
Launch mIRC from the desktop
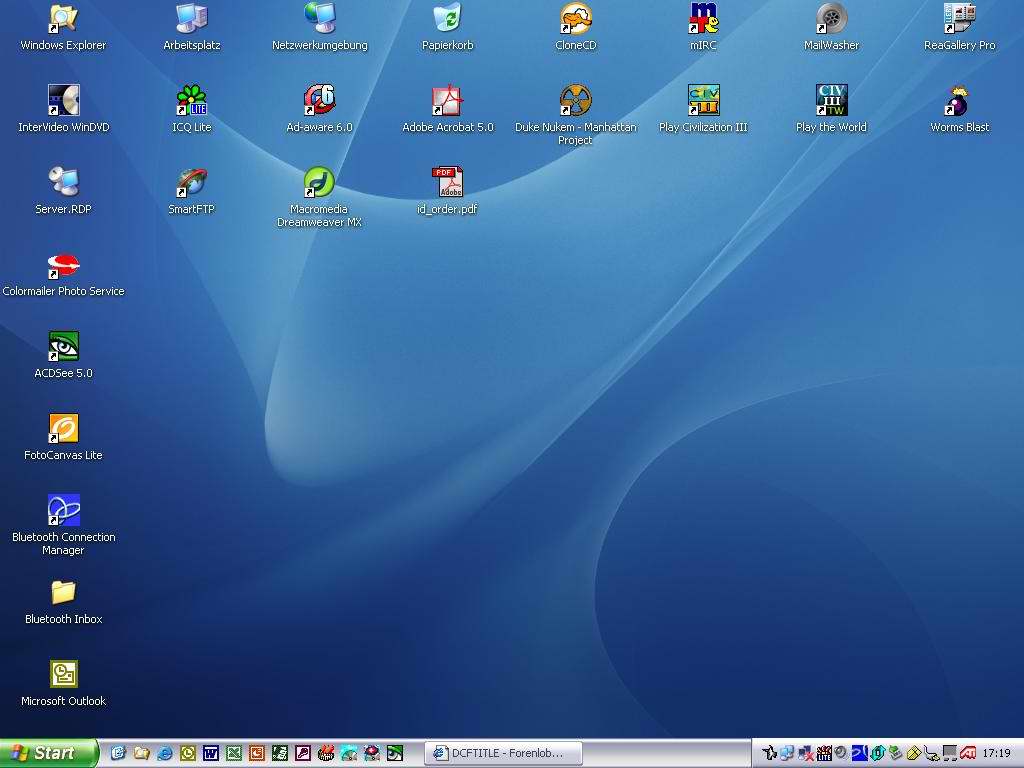703,19
